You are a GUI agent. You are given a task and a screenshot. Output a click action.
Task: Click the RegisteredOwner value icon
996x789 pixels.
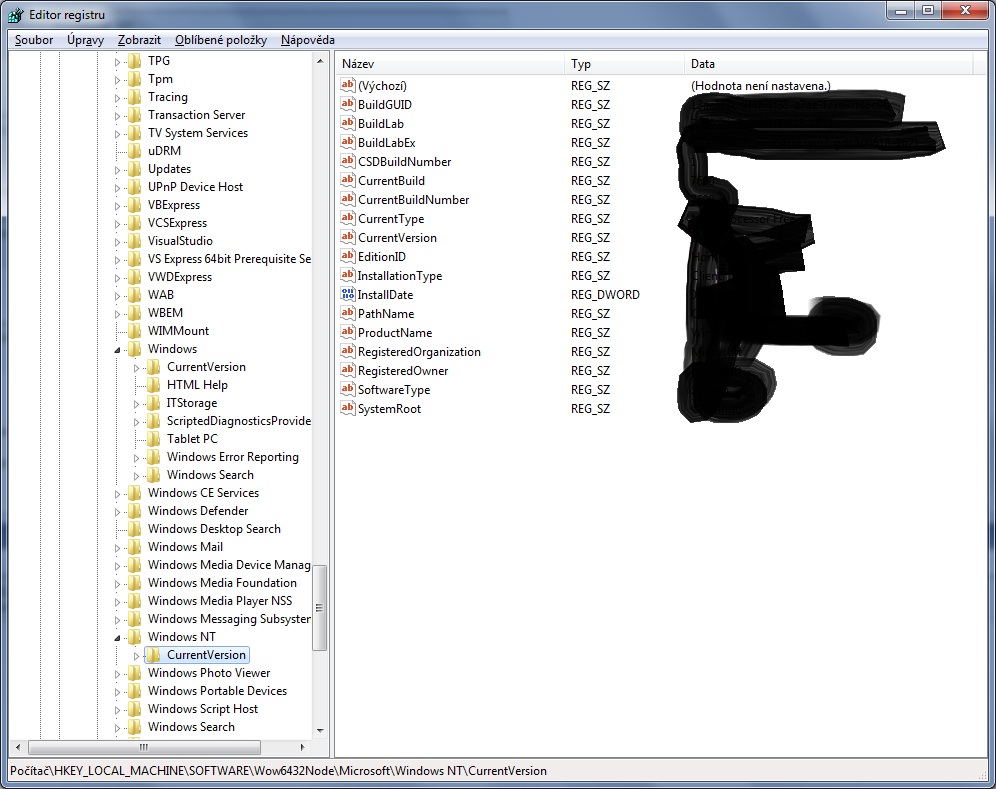point(347,370)
